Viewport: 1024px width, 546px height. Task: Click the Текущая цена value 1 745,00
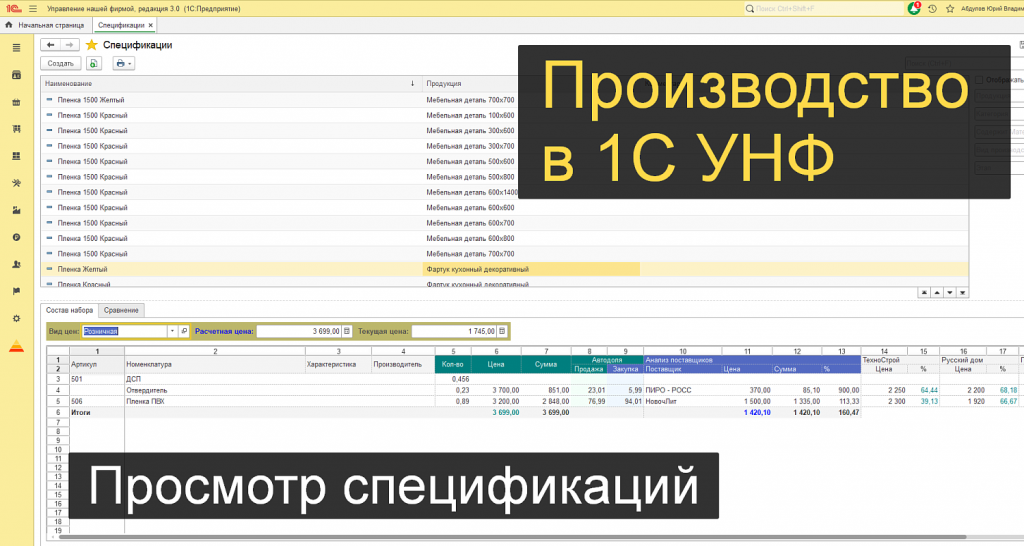click(454, 331)
